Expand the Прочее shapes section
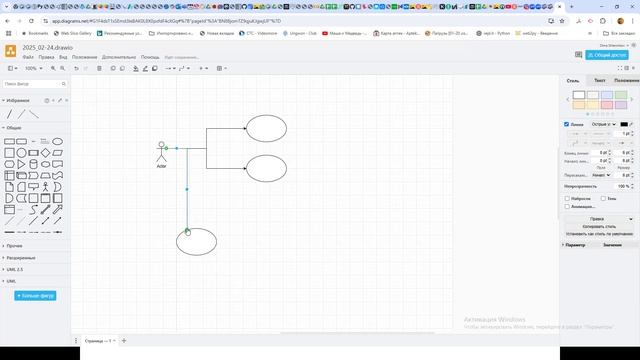This screenshot has width=640, height=360. tap(14, 246)
